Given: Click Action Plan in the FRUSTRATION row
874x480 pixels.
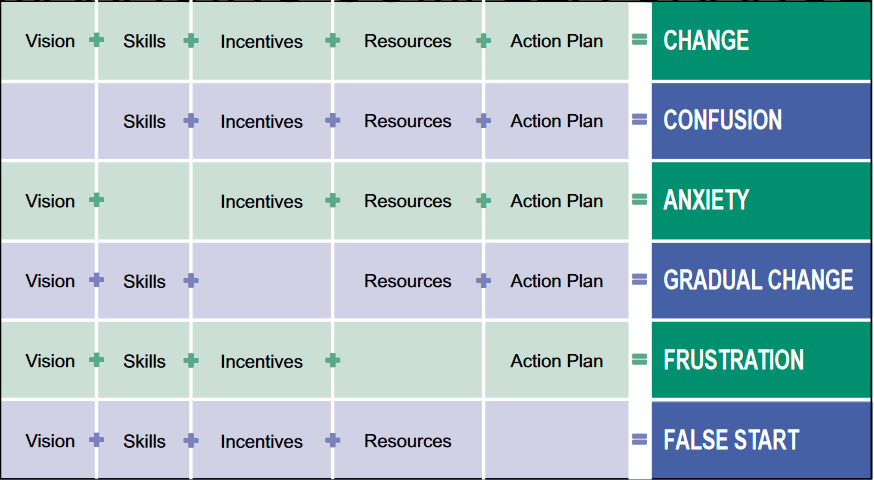Looking at the screenshot, I should coord(556,361).
